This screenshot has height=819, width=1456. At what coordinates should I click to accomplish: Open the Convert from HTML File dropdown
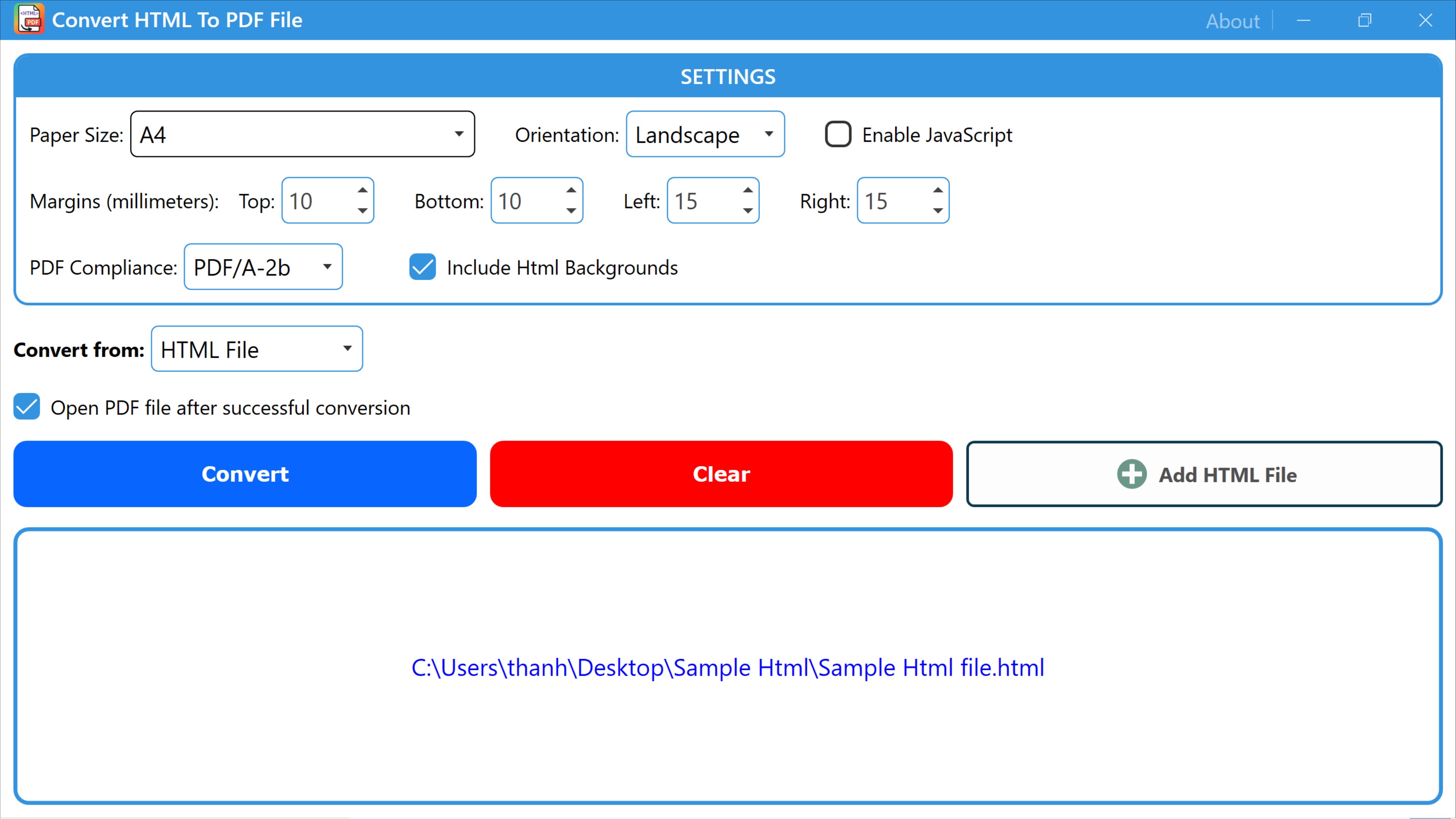pyautogui.click(x=257, y=349)
